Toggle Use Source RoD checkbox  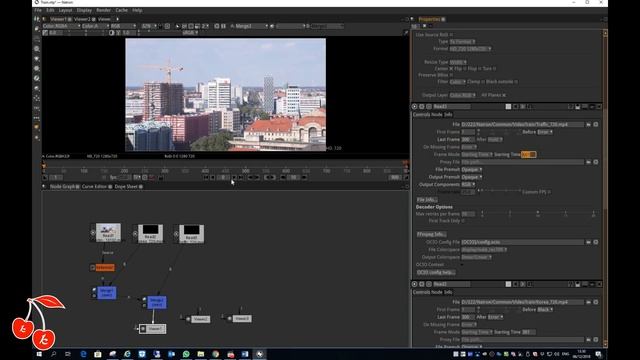click(x=451, y=35)
